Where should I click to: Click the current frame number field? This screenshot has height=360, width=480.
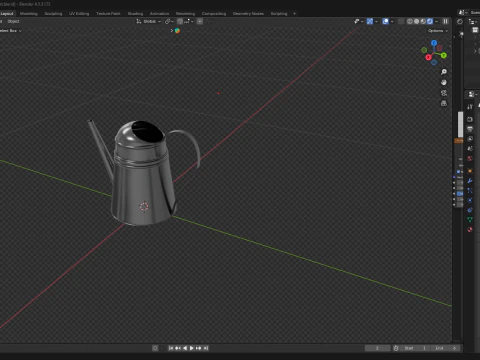[x=377, y=348]
